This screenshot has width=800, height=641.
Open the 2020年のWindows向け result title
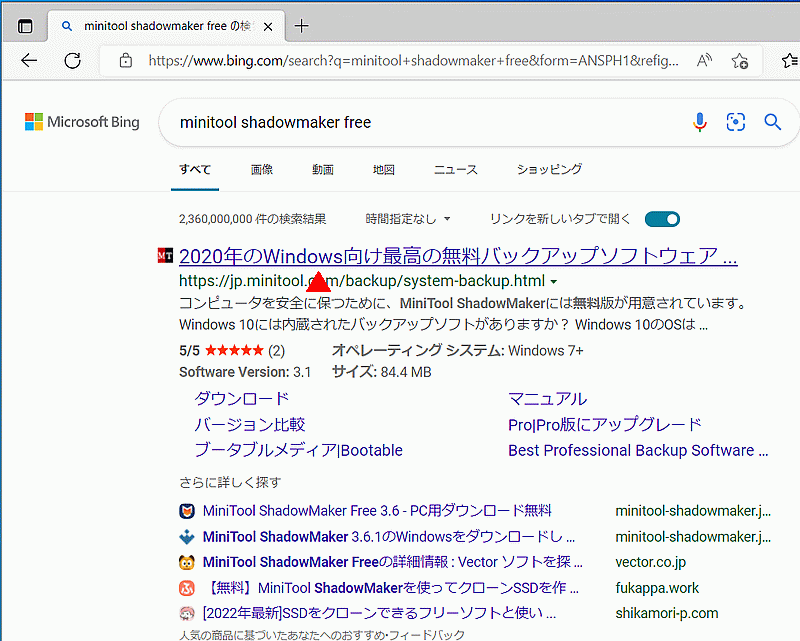pyautogui.click(x=458, y=256)
